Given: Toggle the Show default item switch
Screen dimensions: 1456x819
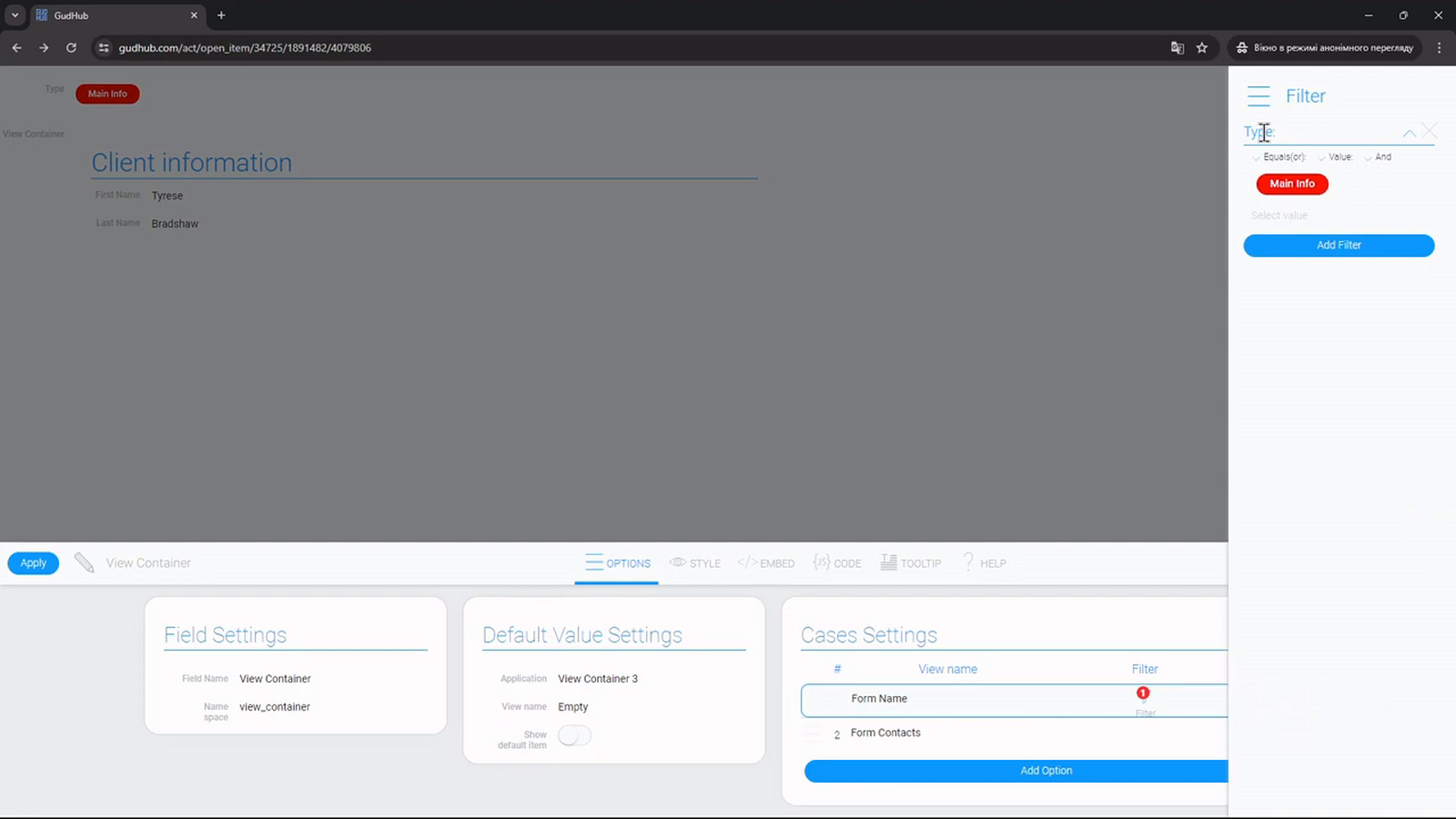Looking at the screenshot, I should pos(574,735).
